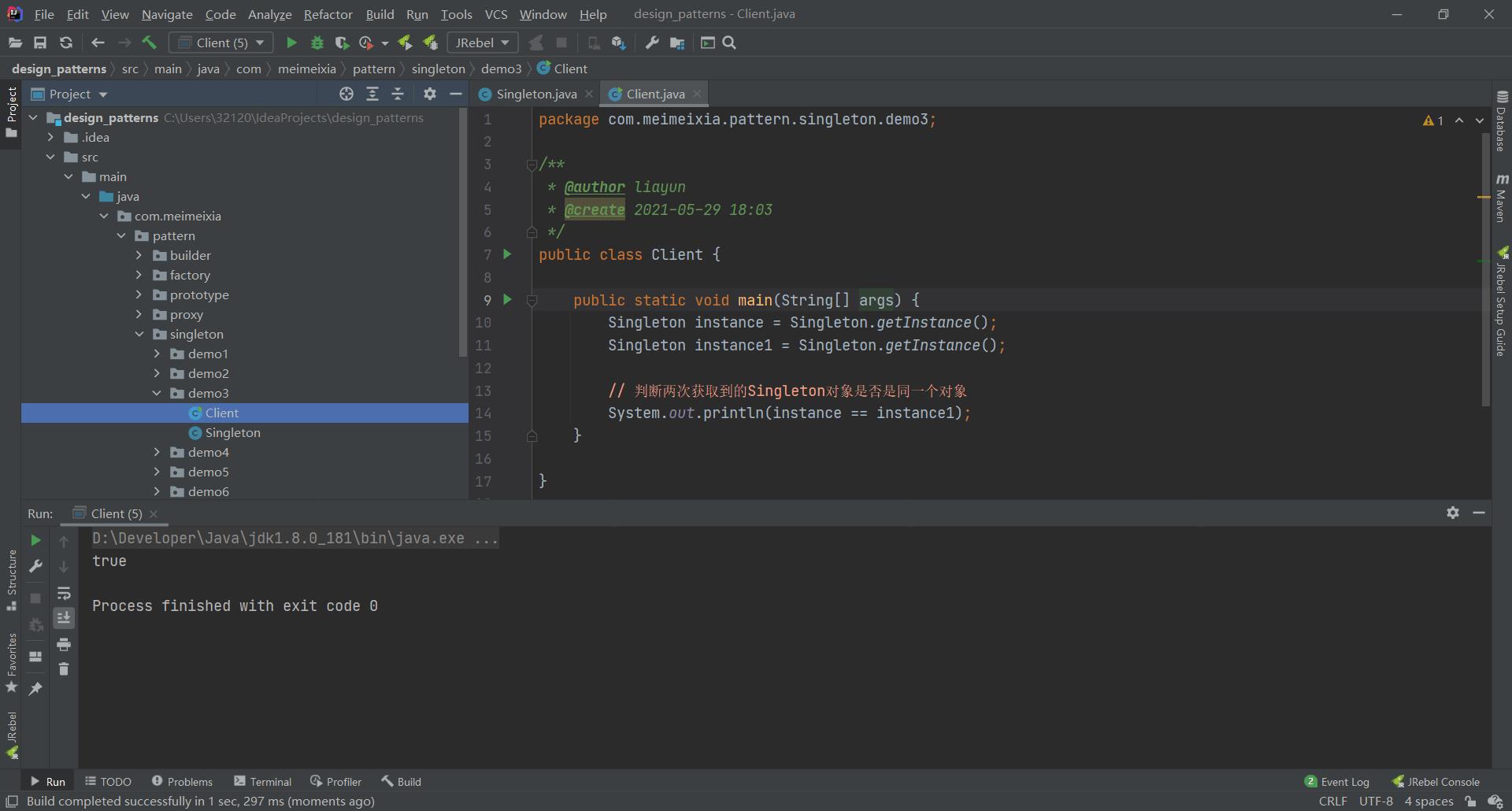Open Search Everywhere with the magnifier icon
The width and height of the screenshot is (1512, 811).
(729, 43)
